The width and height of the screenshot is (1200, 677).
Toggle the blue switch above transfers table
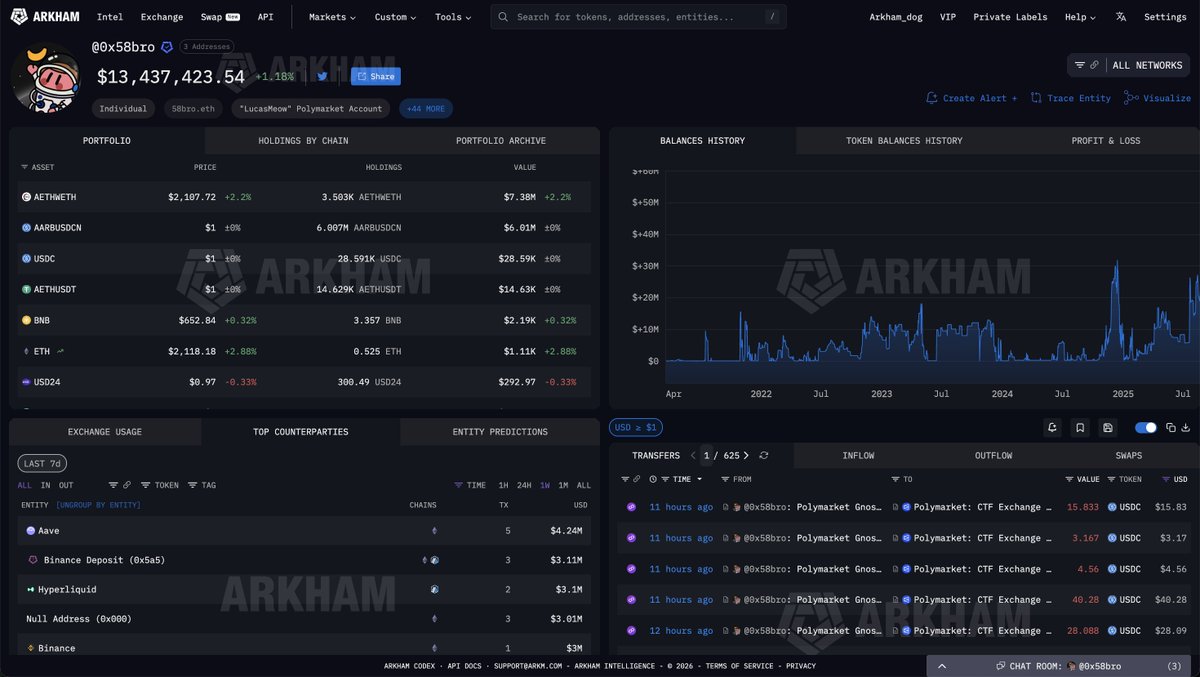(1146, 428)
